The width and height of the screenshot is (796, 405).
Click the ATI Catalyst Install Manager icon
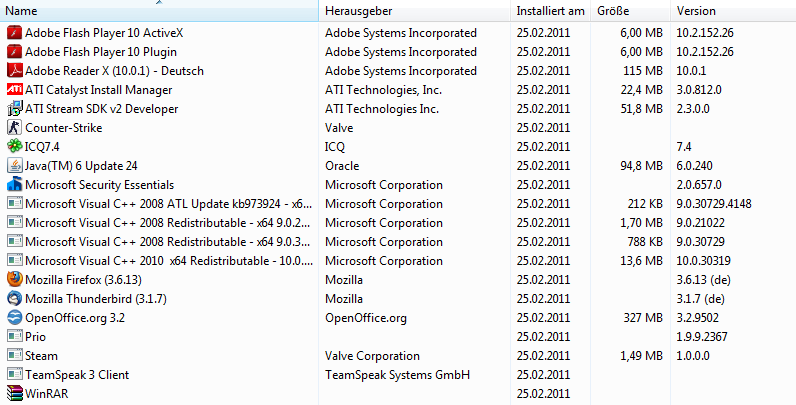click(15, 90)
